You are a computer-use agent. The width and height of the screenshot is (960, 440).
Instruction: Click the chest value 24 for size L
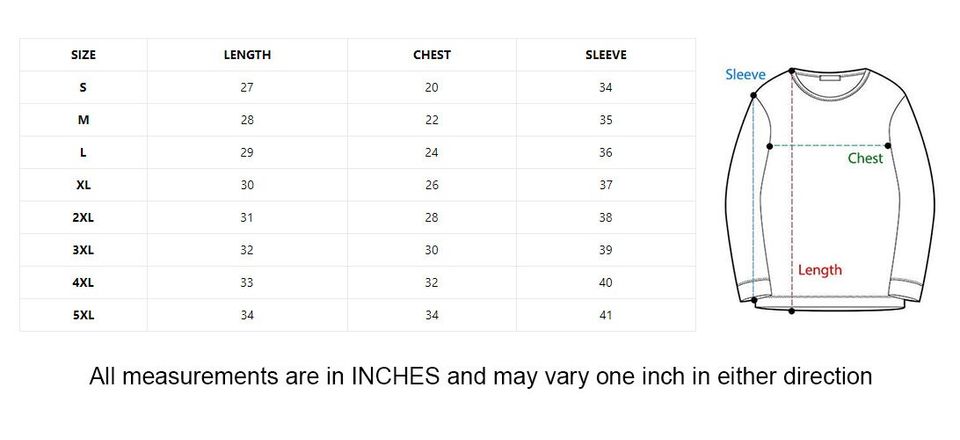point(432,153)
